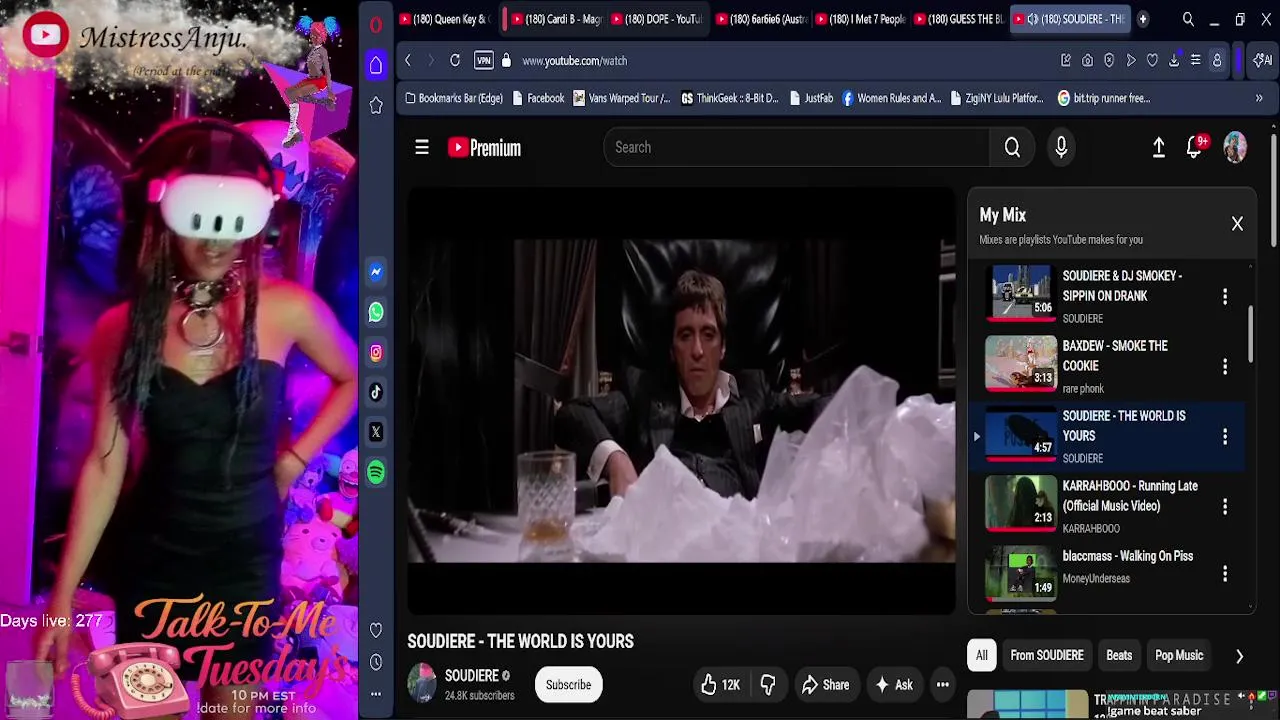Screen dimensions: 1280x720
Task: Open the sidebar three-dot setup menu
Action: click(x=376, y=693)
